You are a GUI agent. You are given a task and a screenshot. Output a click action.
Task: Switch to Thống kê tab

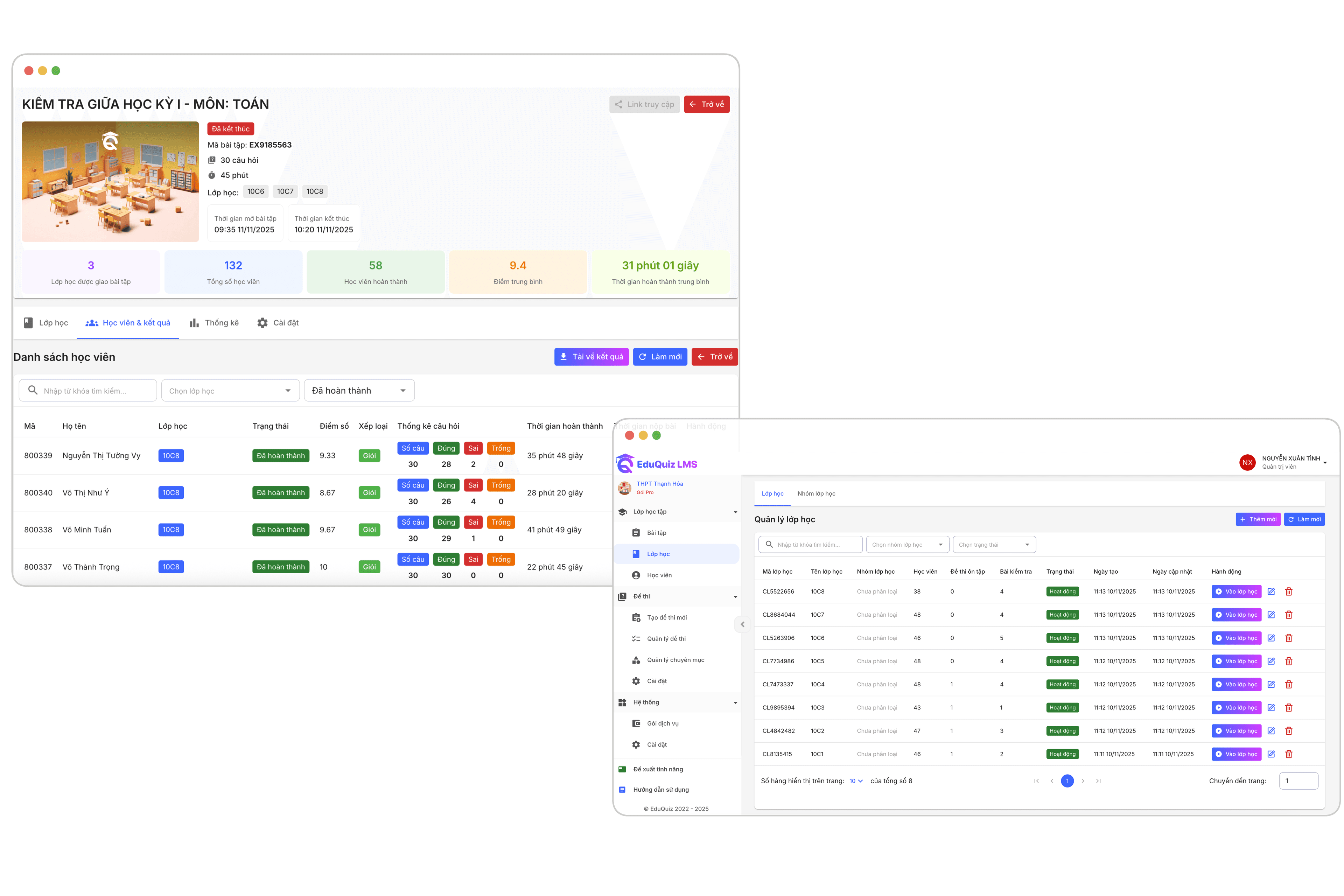coord(214,323)
